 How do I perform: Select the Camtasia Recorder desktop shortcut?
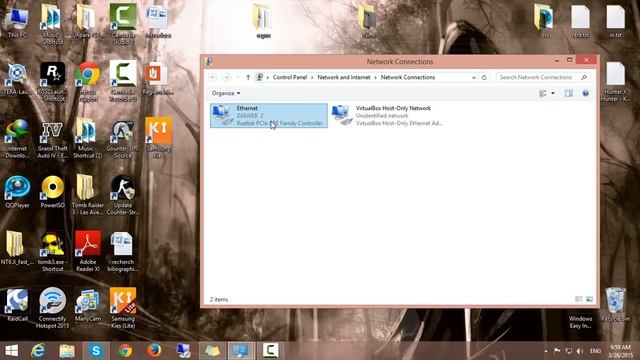123,82
